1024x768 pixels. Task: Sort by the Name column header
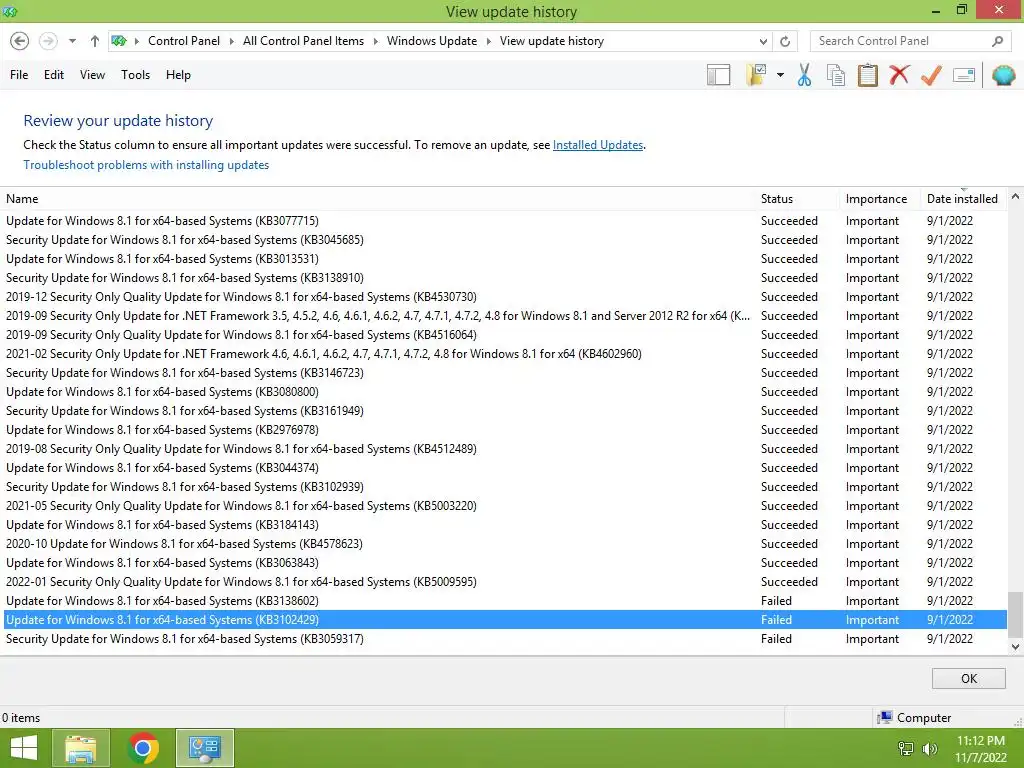pyautogui.click(x=22, y=199)
